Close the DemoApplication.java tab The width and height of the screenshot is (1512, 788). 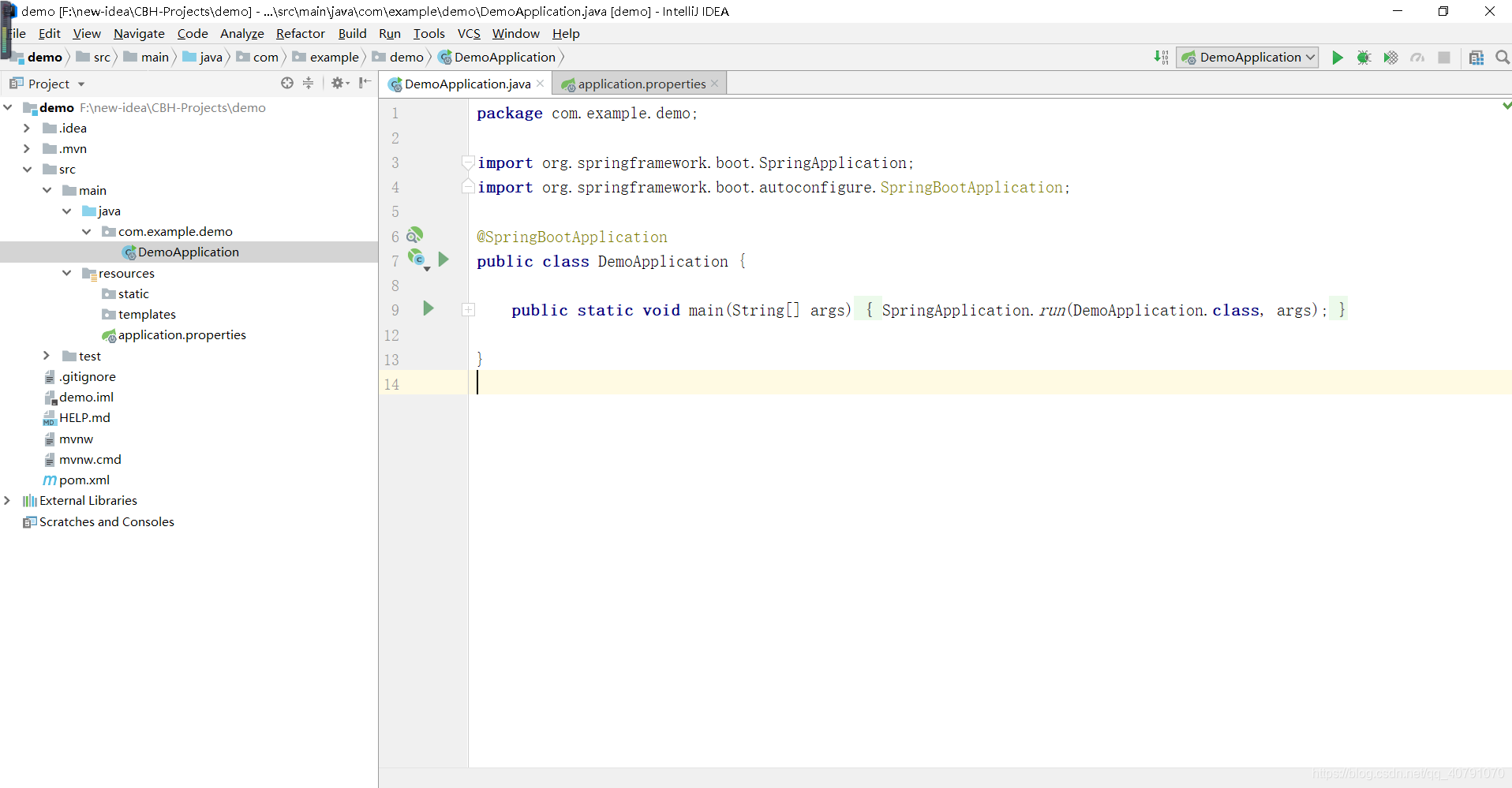(541, 84)
